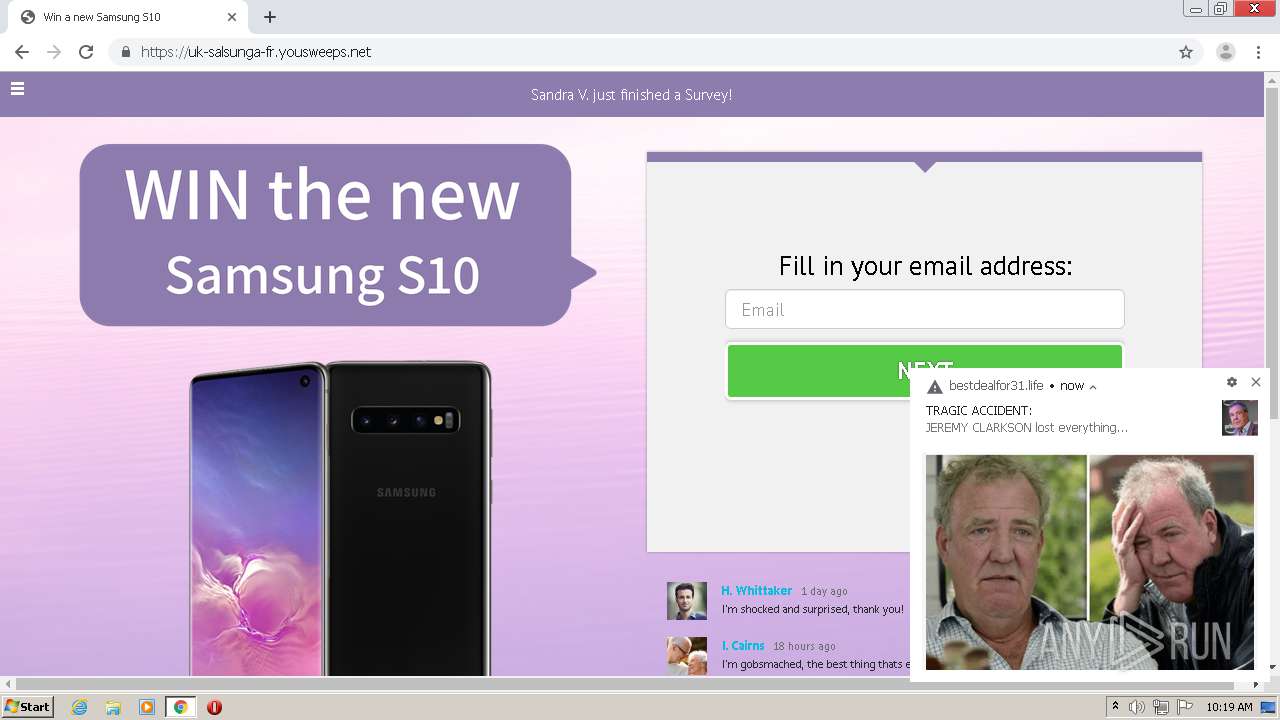Screen dimensions: 1280x720
Task: Click H. Whittaker commenter name
Action: 757,591
